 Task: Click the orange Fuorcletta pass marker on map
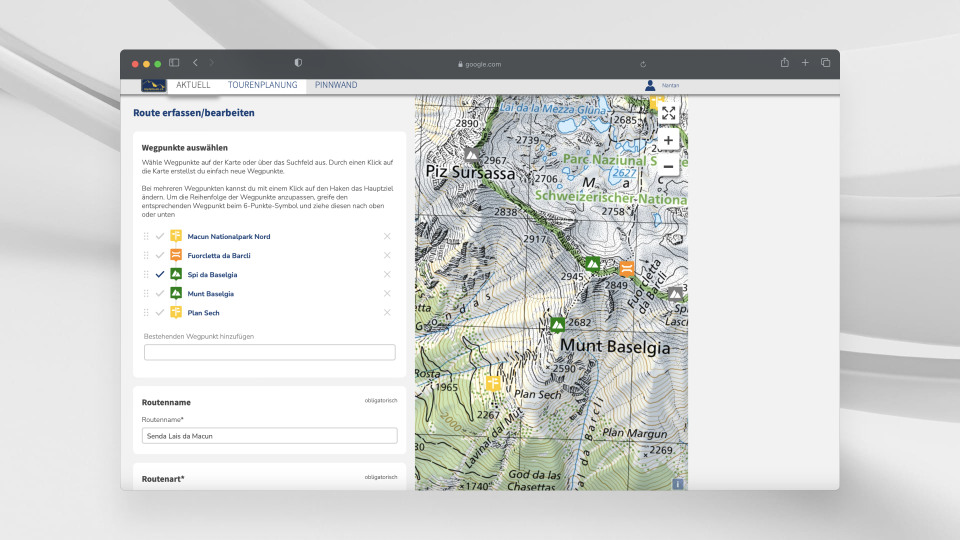tap(626, 268)
